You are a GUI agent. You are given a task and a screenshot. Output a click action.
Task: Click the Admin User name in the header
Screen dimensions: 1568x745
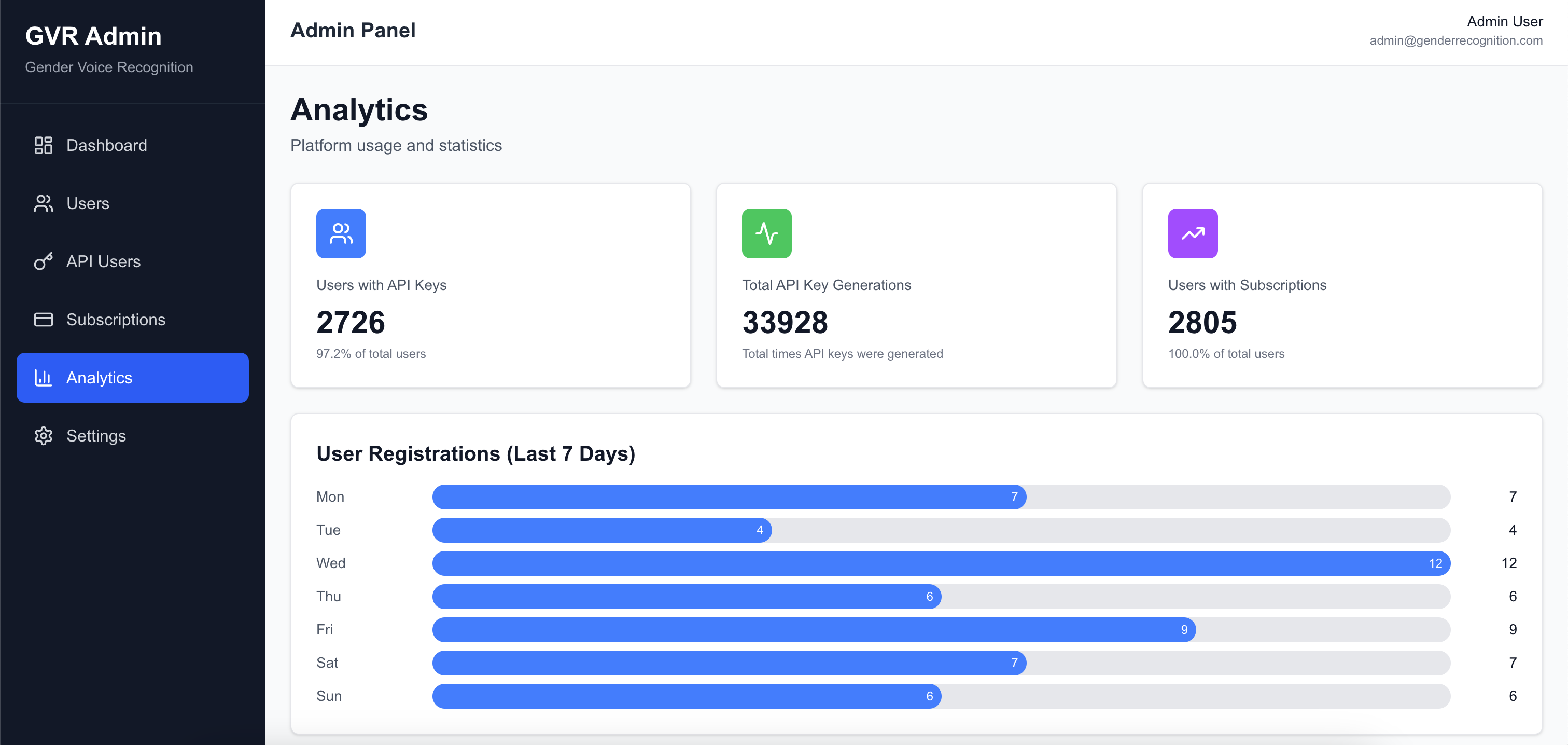[x=1504, y=21]
